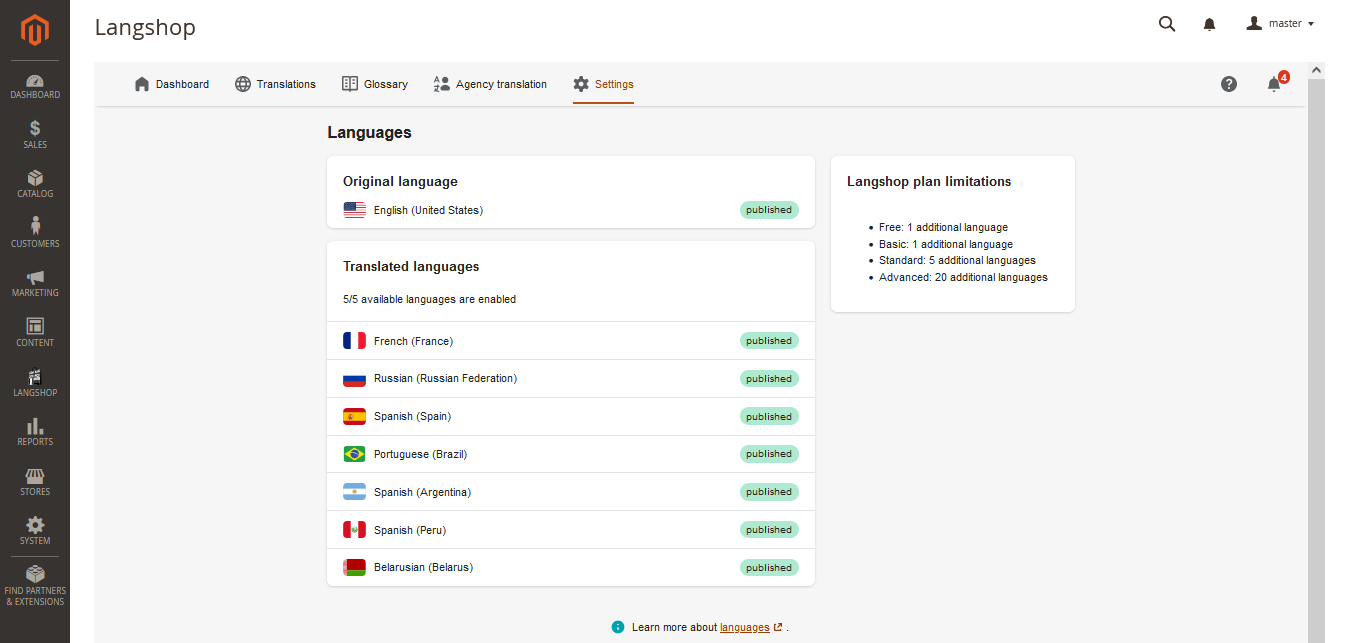
Task: Click Spanish (Spain) published badge
Action: (769, 417)
